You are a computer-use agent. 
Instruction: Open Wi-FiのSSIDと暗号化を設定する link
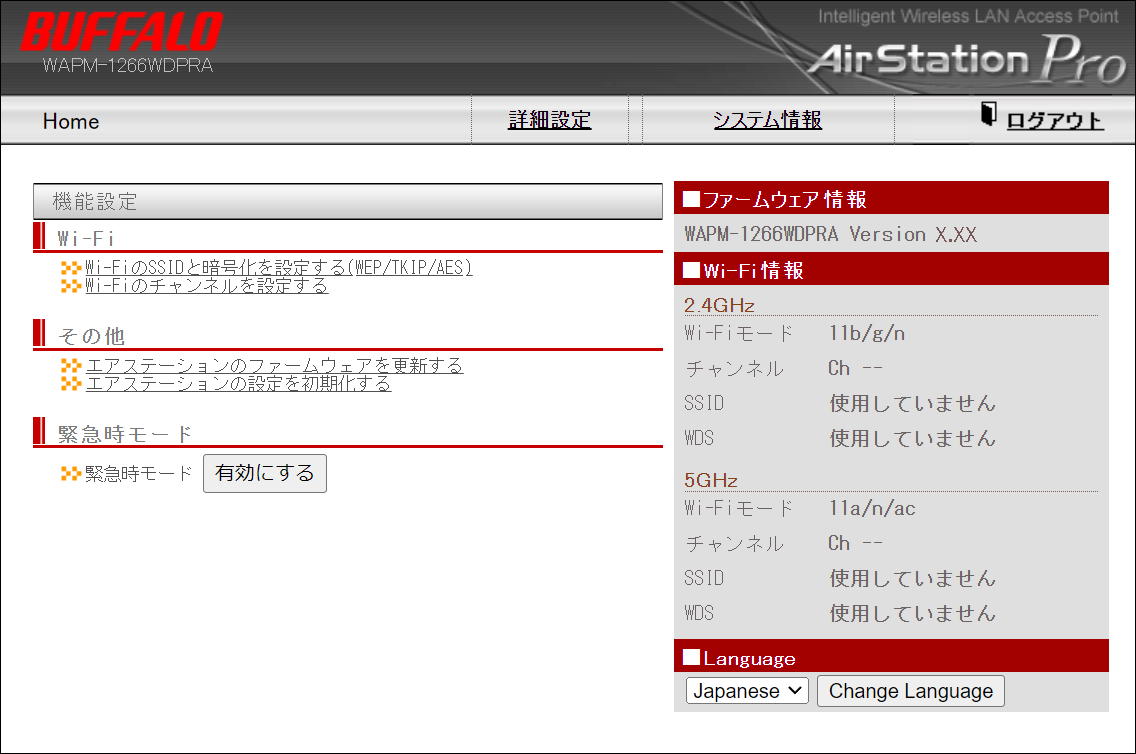click(279, 268)
